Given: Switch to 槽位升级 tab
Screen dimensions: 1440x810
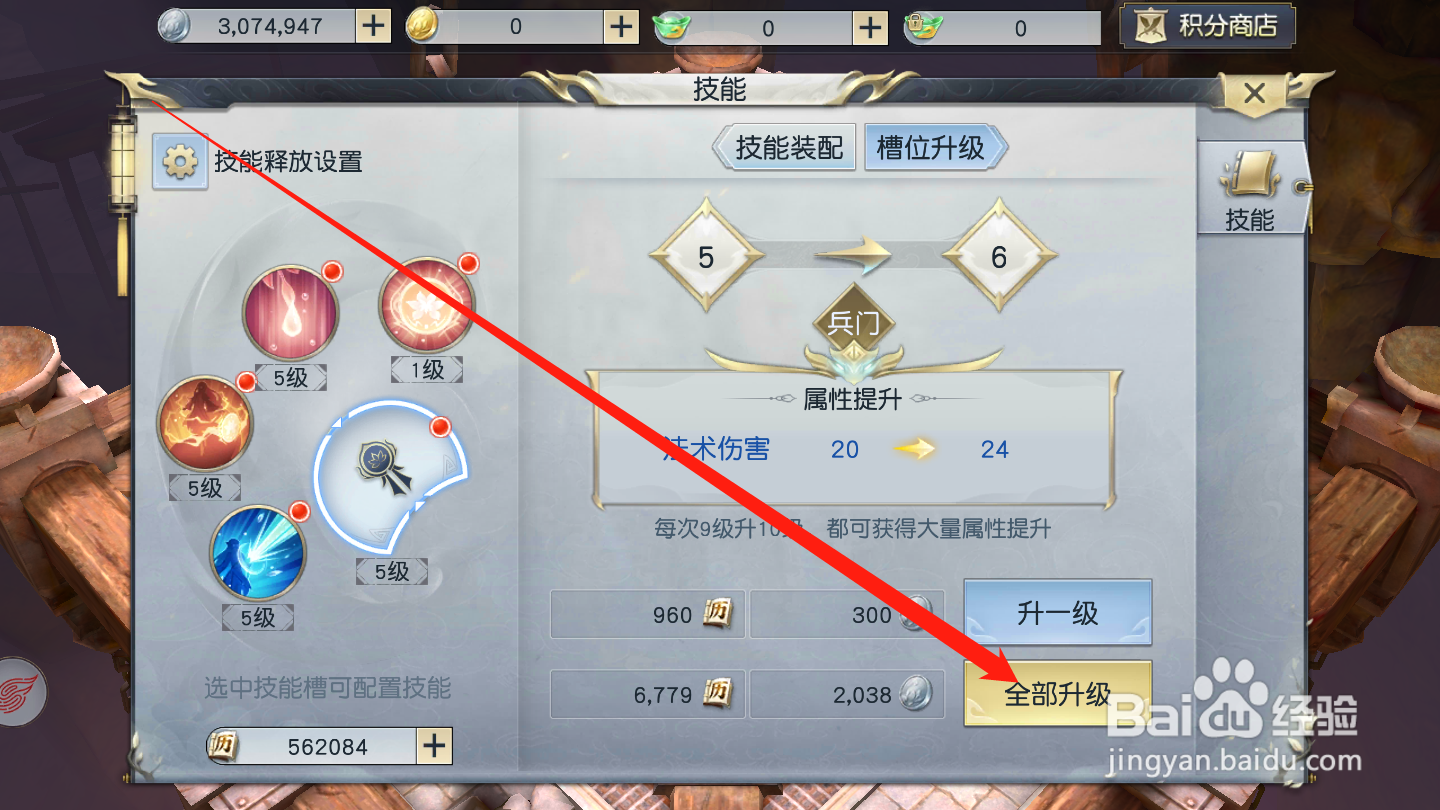Looking at the screenshot, I should click(x=935, y=148).
